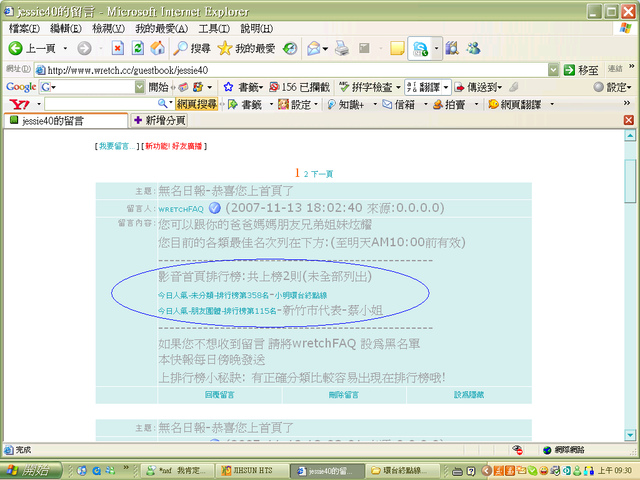Image resolution: width=640 pixels, height=480 pixels.
Task: Stop loading with the red X icon
Action: 118,49
